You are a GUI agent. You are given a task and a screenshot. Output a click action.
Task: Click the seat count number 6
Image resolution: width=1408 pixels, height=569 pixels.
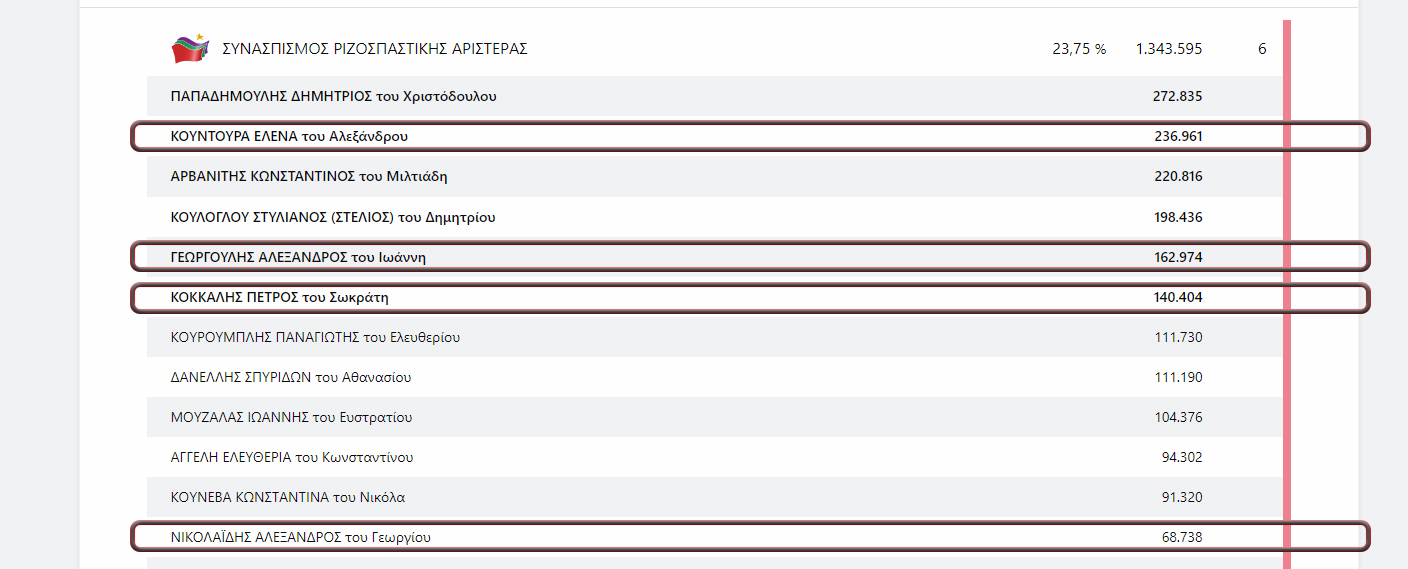point(1262,49)
